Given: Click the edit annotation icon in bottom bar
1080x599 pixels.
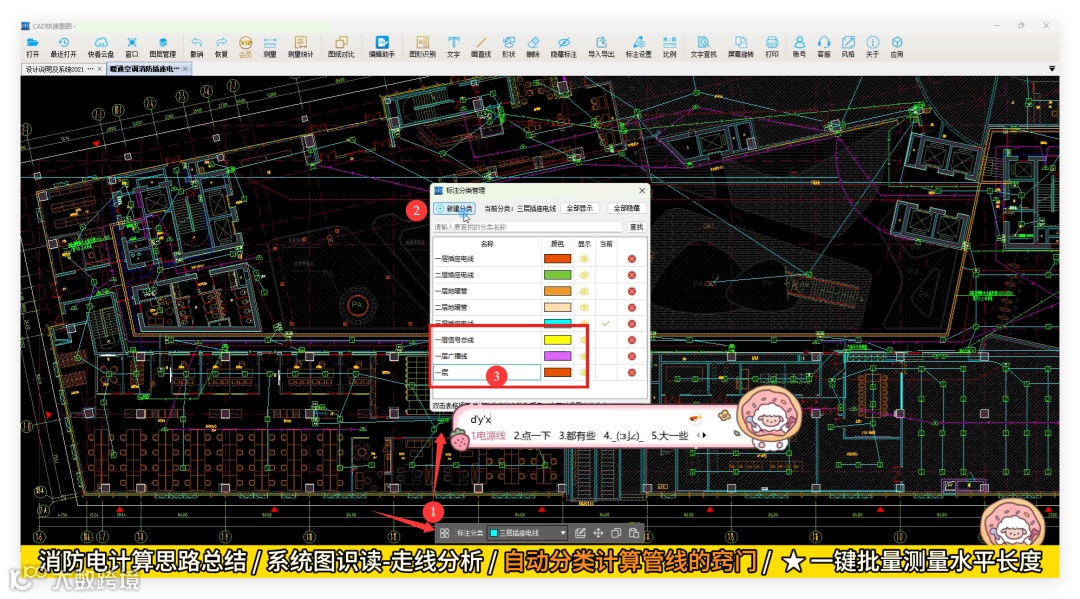Looking at the screenshot, I should 580,533.
